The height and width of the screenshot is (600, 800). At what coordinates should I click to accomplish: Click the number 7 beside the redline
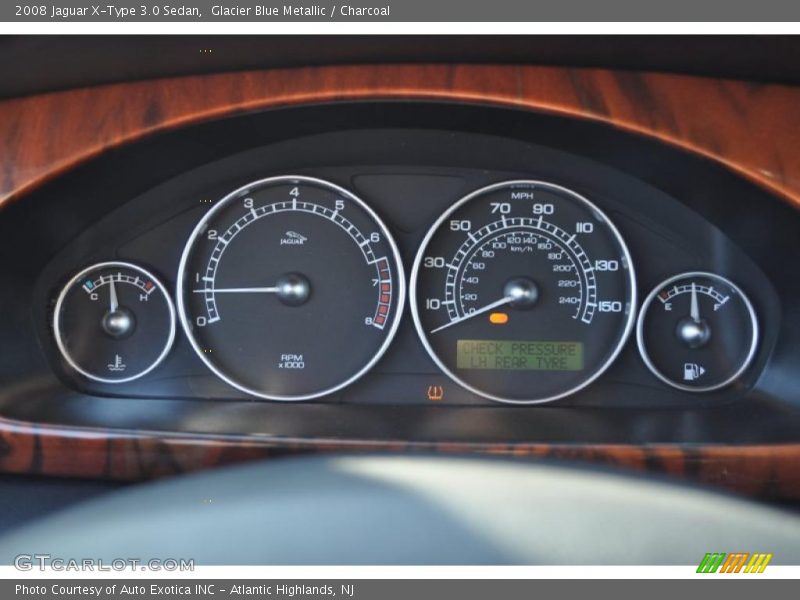point(375,283)
